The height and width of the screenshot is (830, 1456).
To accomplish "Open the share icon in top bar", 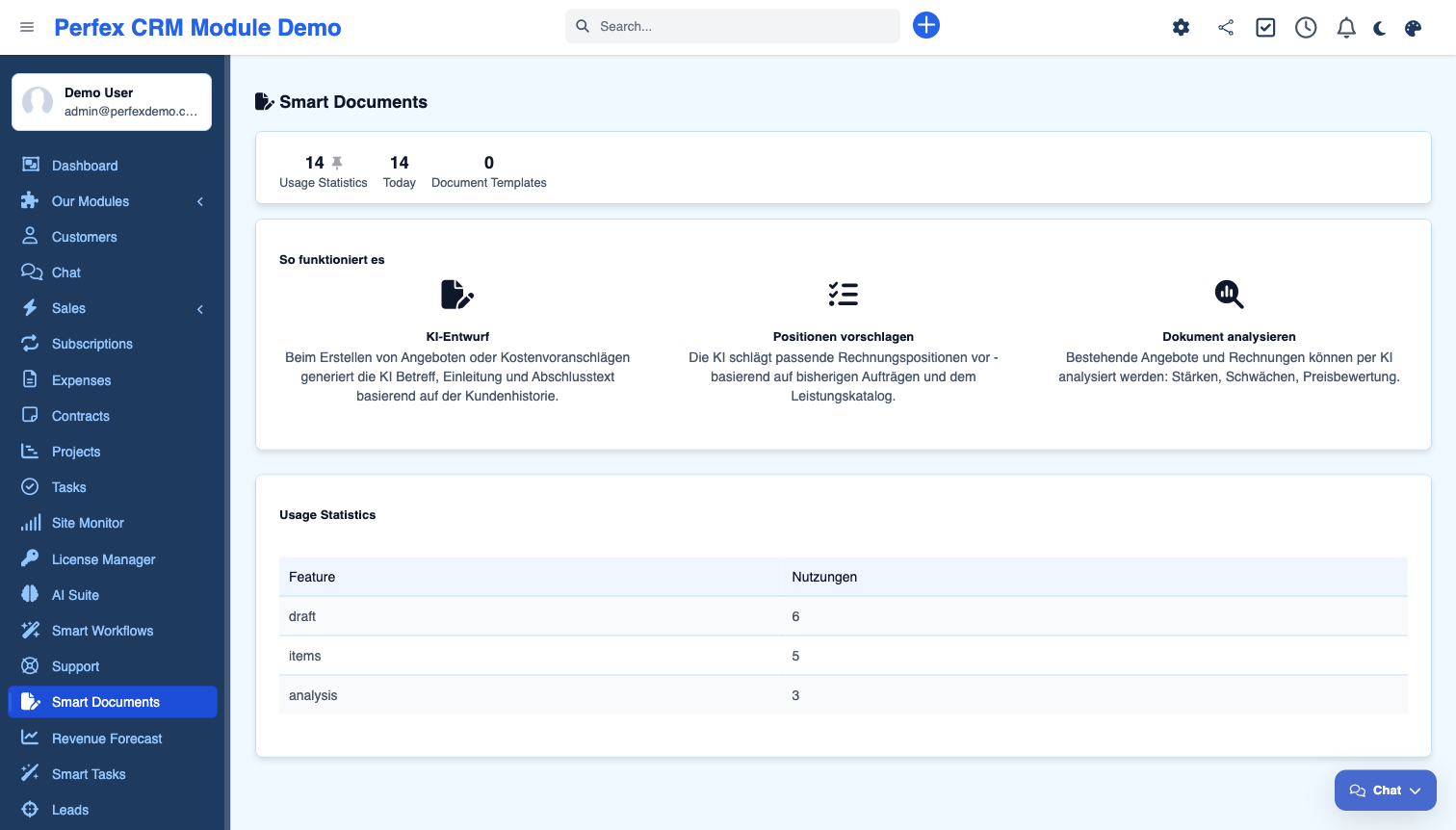I will tap(1225, 28).
